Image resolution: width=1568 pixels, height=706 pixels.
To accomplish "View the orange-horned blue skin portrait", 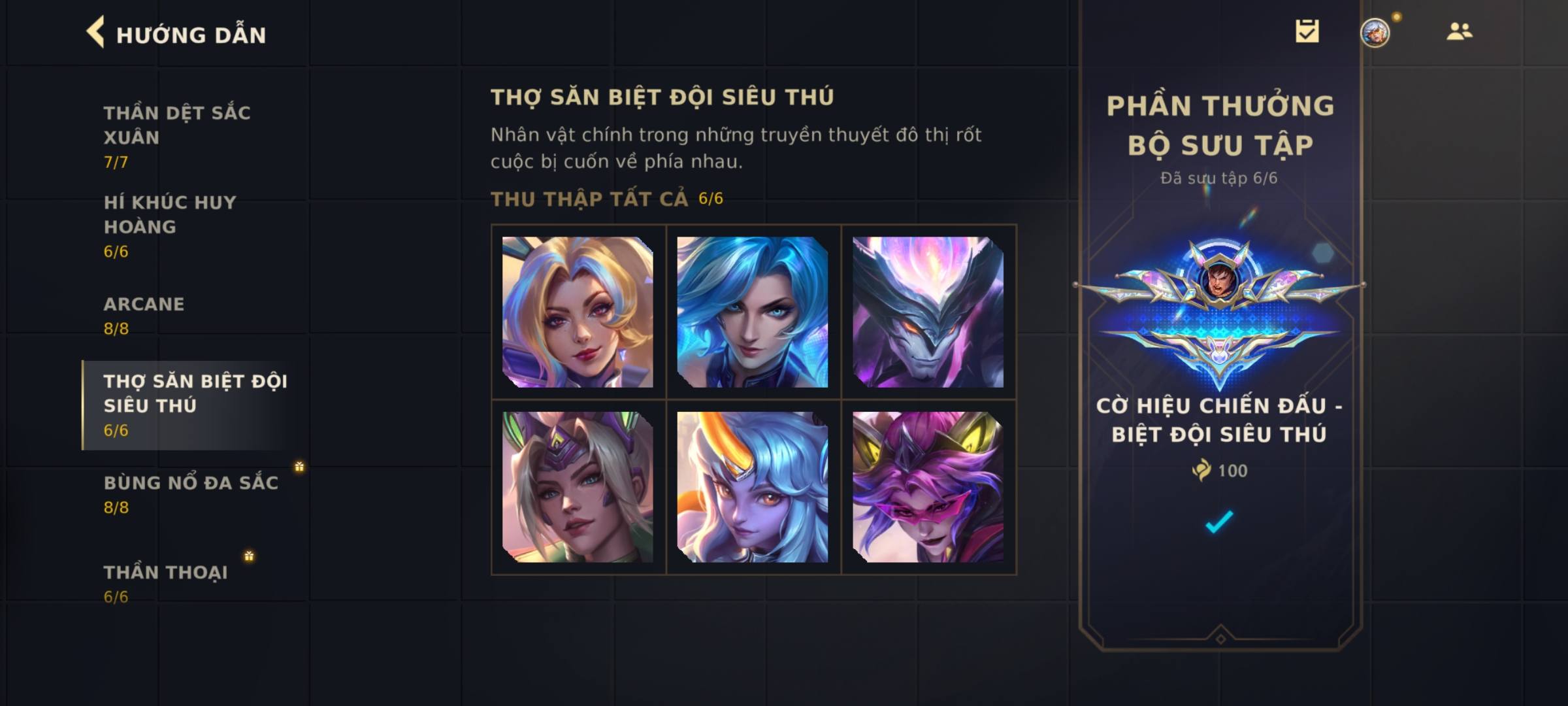I will click(753, 487).
